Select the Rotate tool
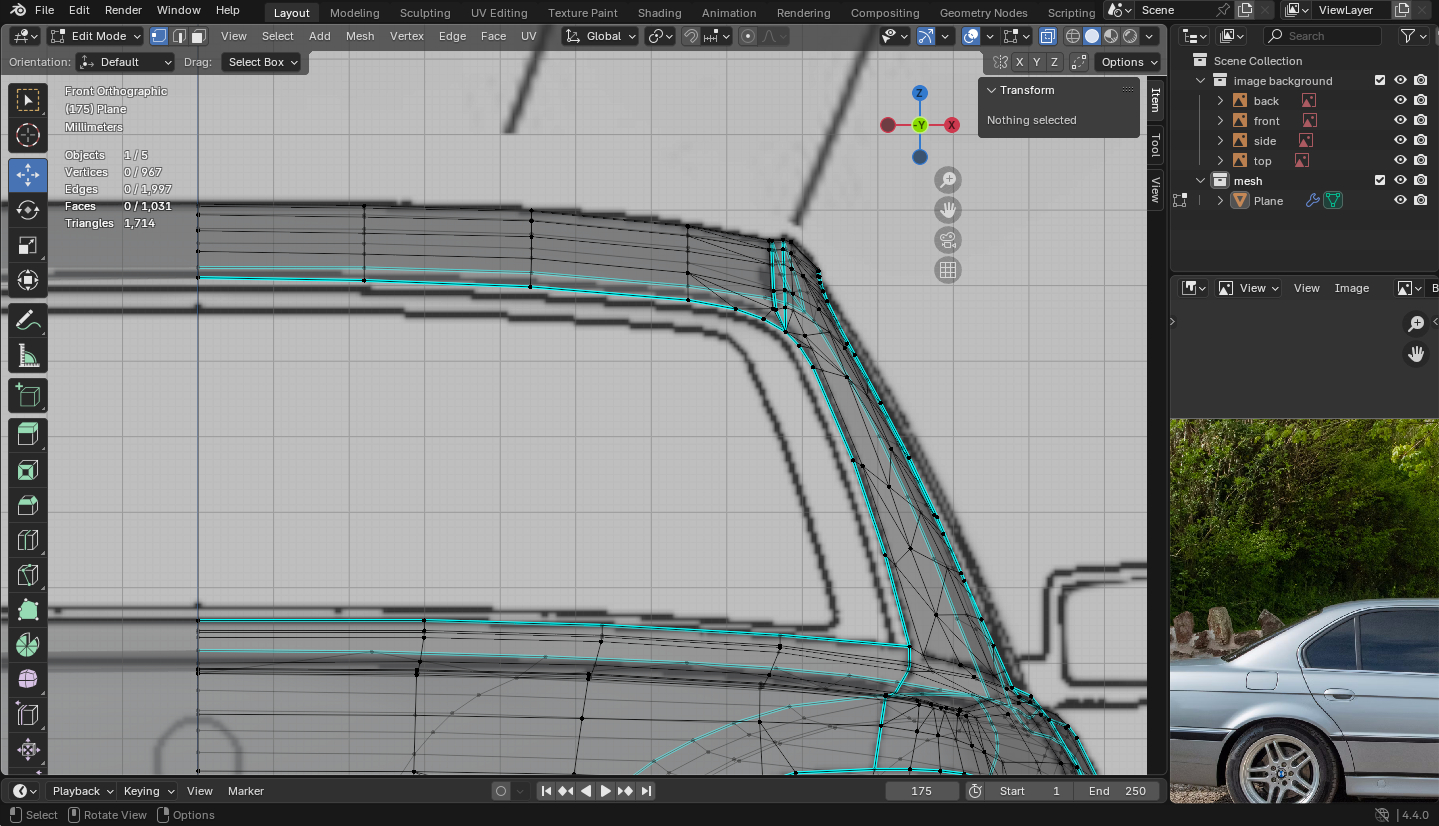Image resolution: width=1439 pixels, height=826 pixels. tap(28, 210)
